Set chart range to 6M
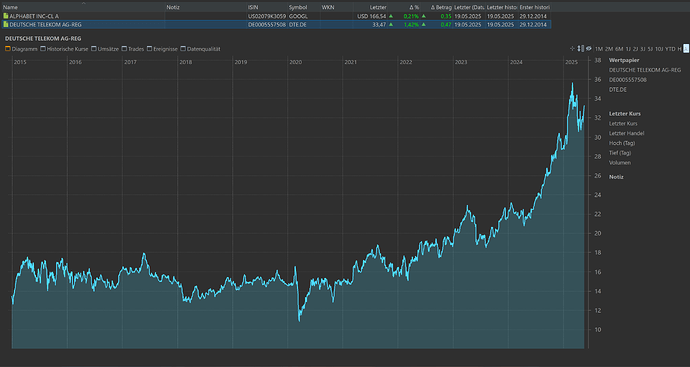The height and width of the screenshot is (367, 690). (619, 49)
